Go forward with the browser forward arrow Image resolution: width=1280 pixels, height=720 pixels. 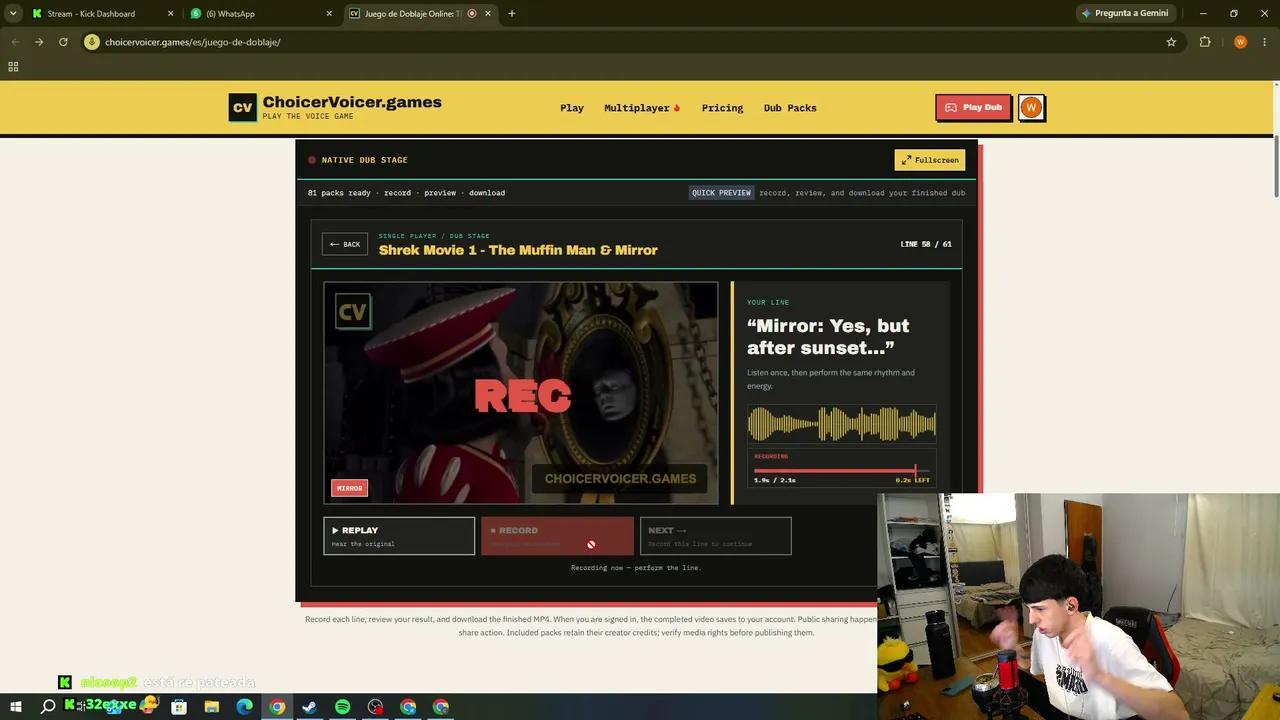point(39,42)
